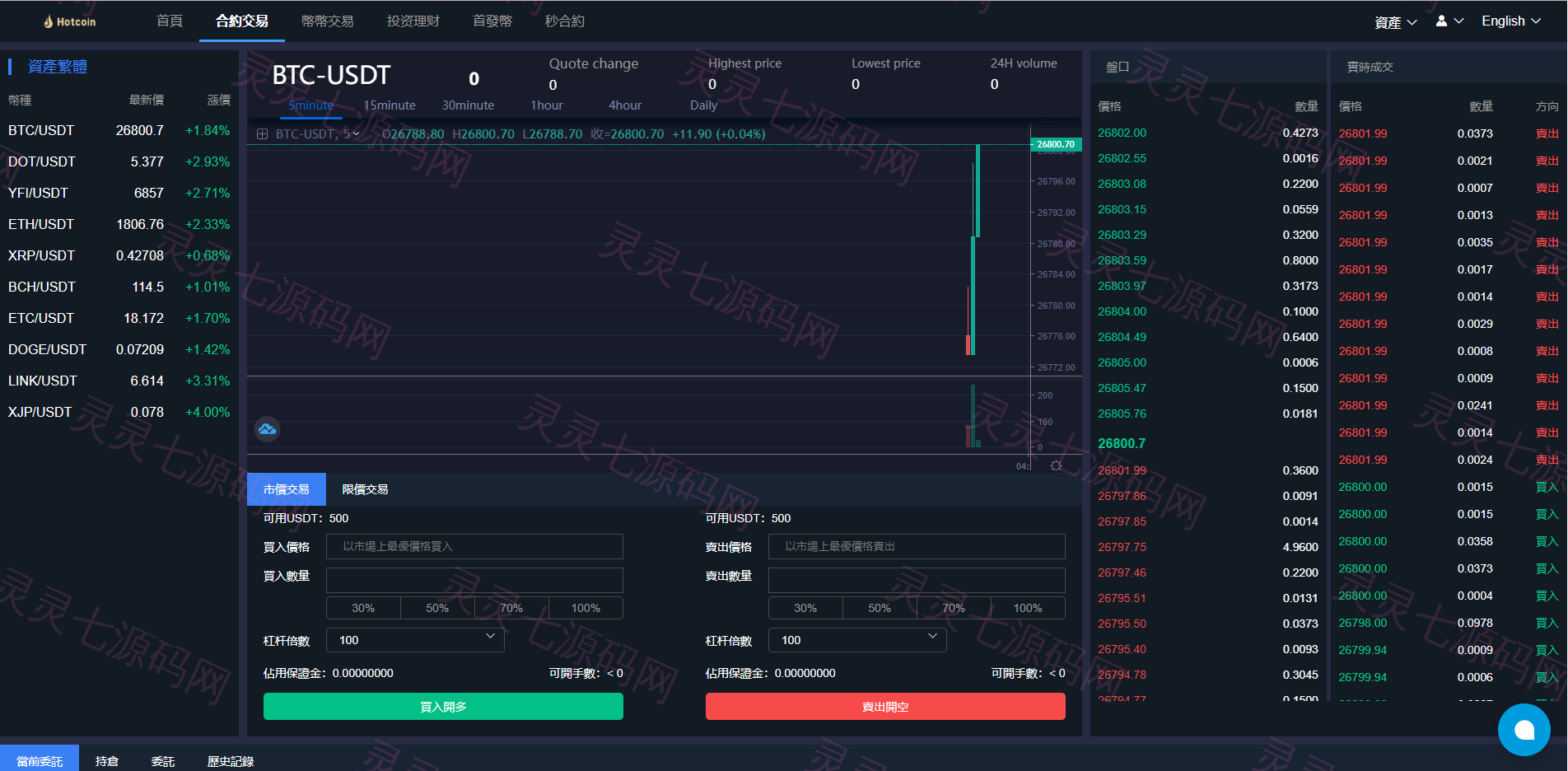Select XRP/USDT in the asset list

(x=119, y=255)
